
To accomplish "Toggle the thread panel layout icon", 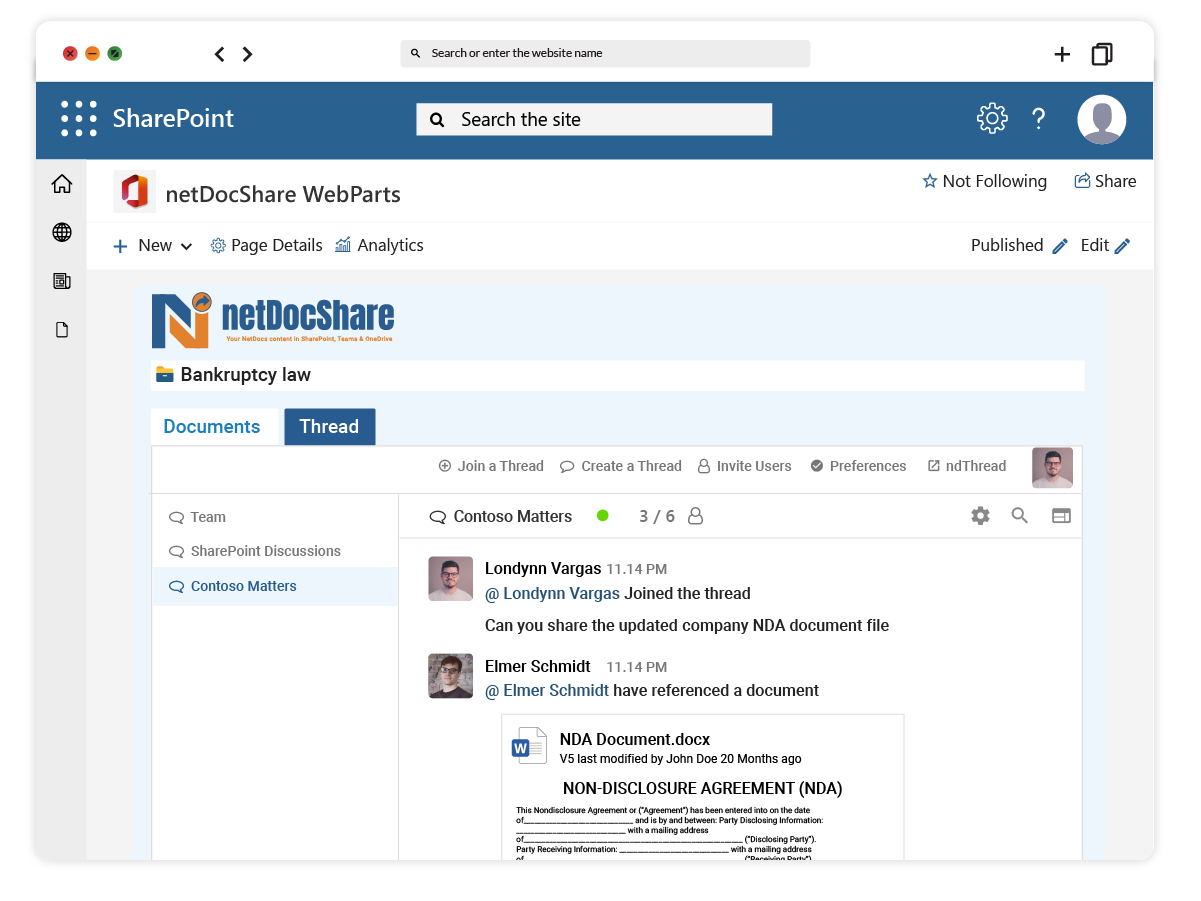I will click(1061, 516).
